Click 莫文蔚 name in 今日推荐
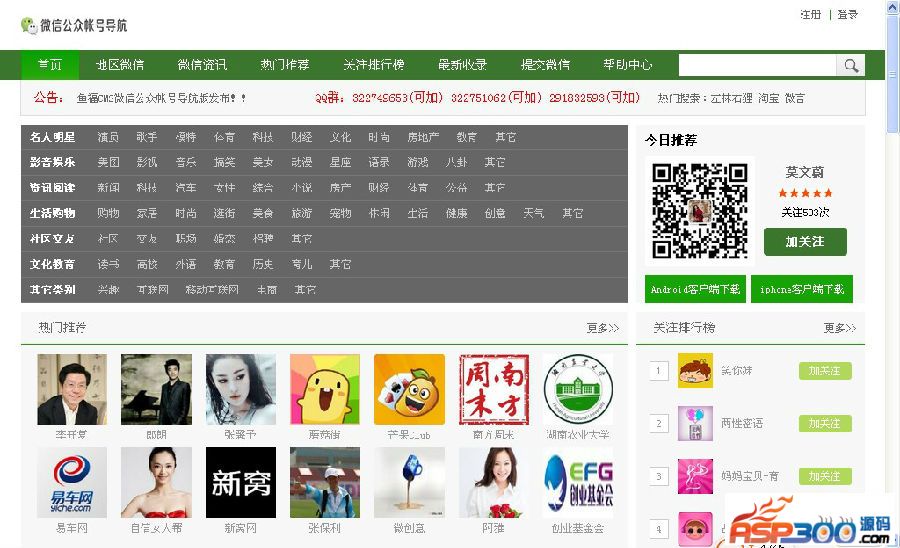This screenshot has height=548, width=900. tap(805, 172)
